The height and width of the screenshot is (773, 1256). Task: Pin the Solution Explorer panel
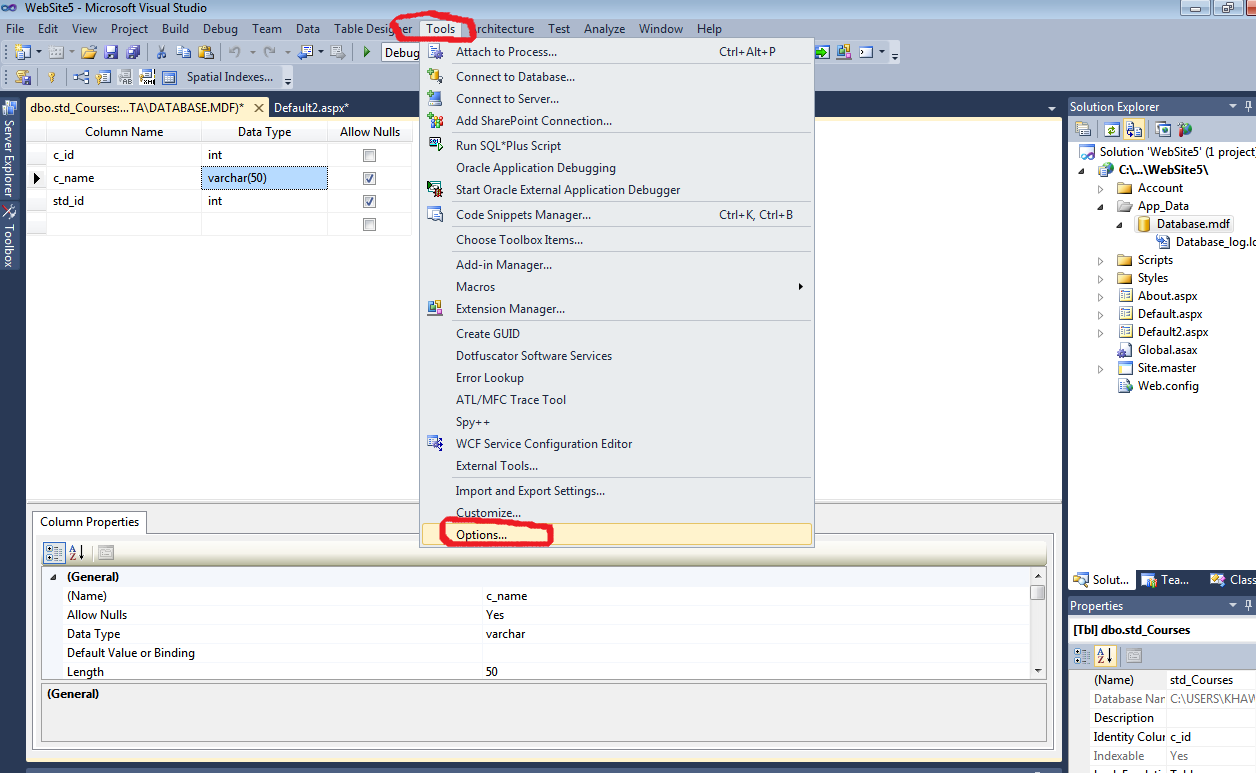pyautogui.click(x=1248, y=106)
